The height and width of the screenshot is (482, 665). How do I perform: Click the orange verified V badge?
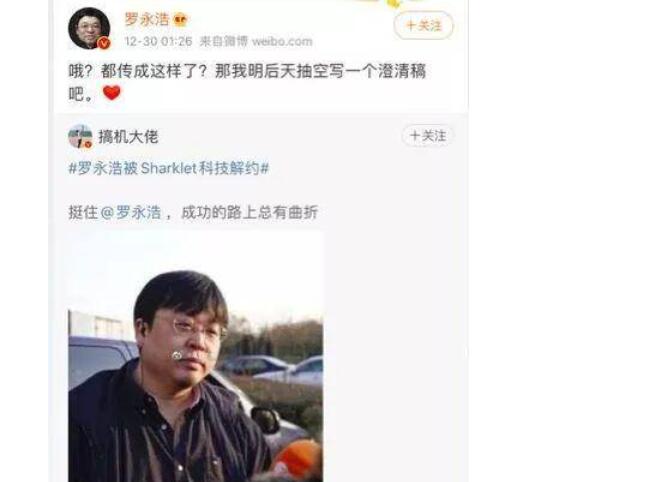pos(104,43)
